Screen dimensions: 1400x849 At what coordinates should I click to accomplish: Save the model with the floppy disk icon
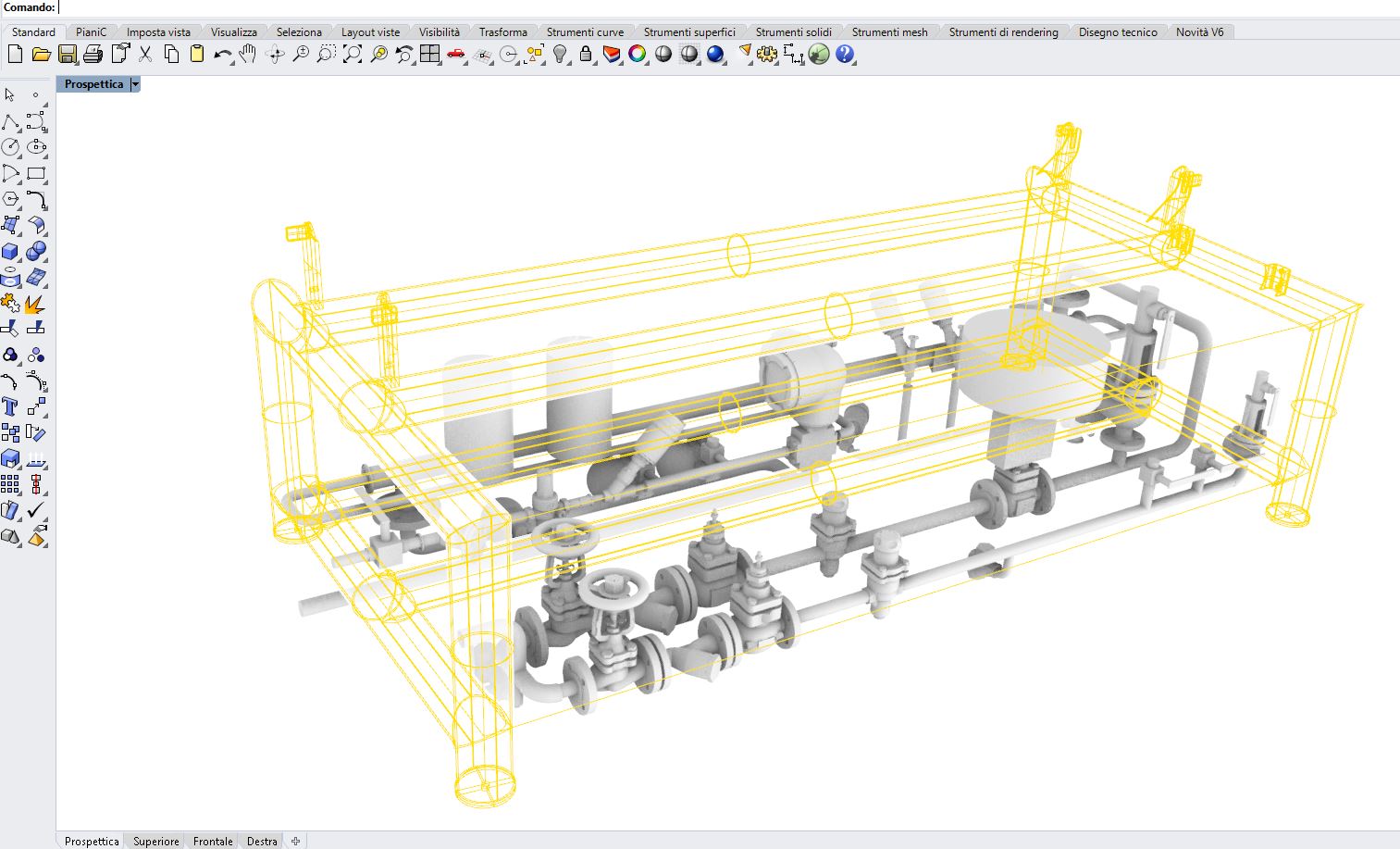coord(67,55)
